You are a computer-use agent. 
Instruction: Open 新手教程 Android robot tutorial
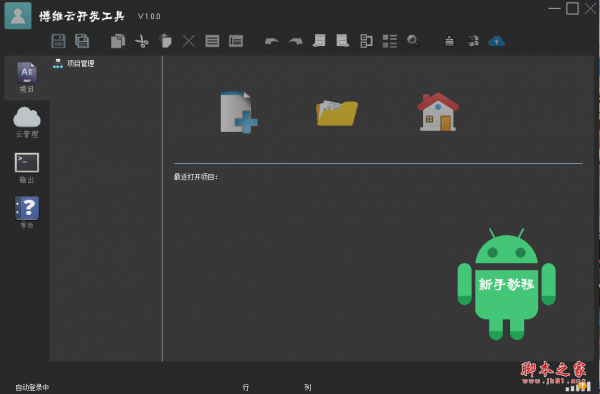click(x=507, y=284)
